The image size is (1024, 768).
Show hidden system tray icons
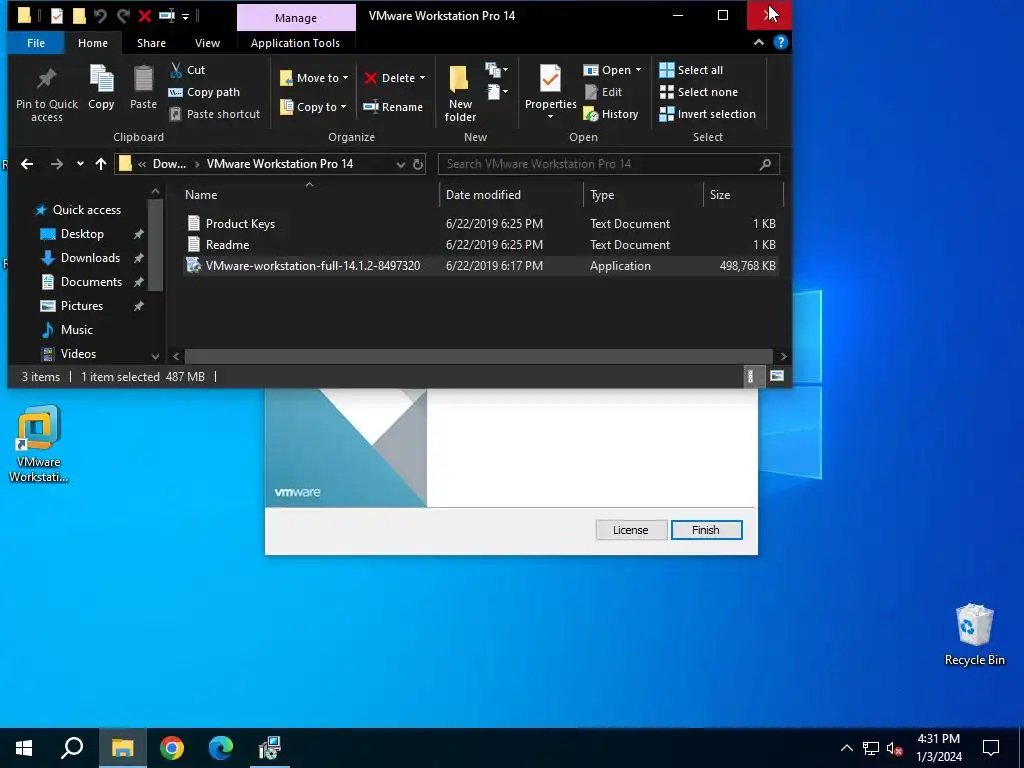tap(846, 748)
